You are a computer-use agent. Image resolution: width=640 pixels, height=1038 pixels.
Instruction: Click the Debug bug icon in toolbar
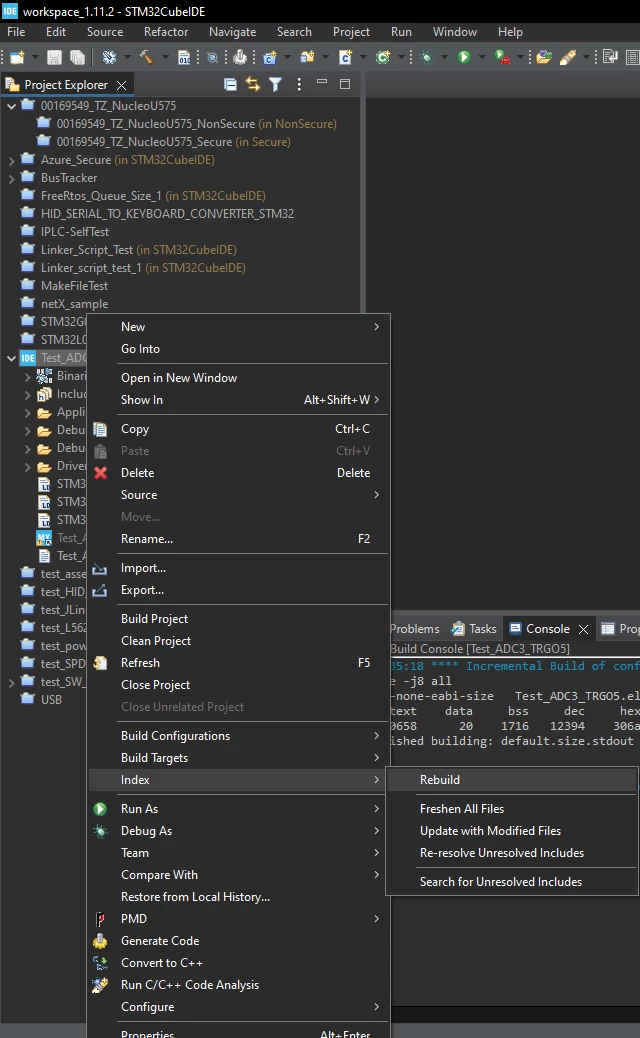click(x=426, y=58)
